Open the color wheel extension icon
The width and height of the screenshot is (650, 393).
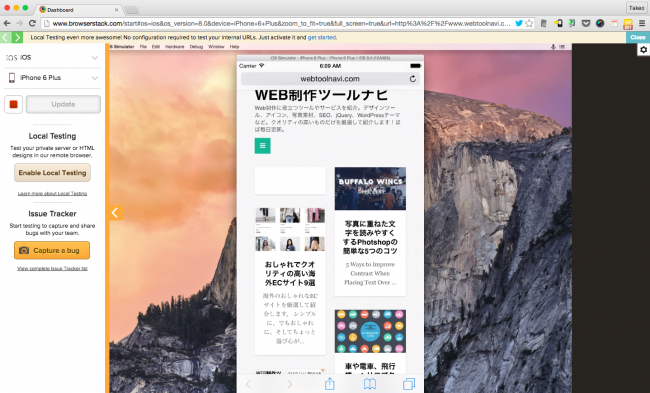(x=600, y=24)
